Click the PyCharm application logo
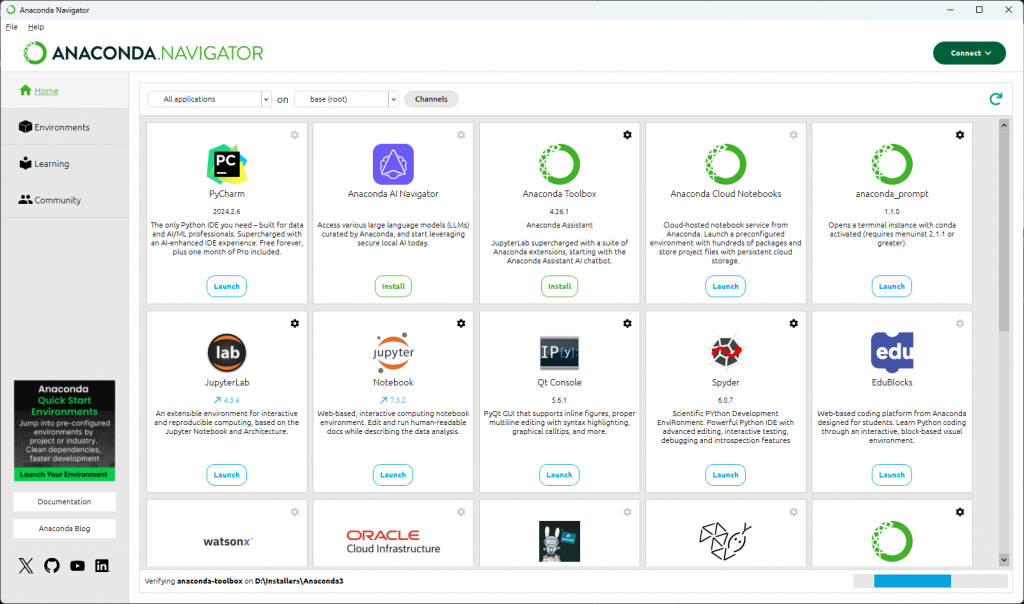 pyautogui.click(x=227, y=164)
